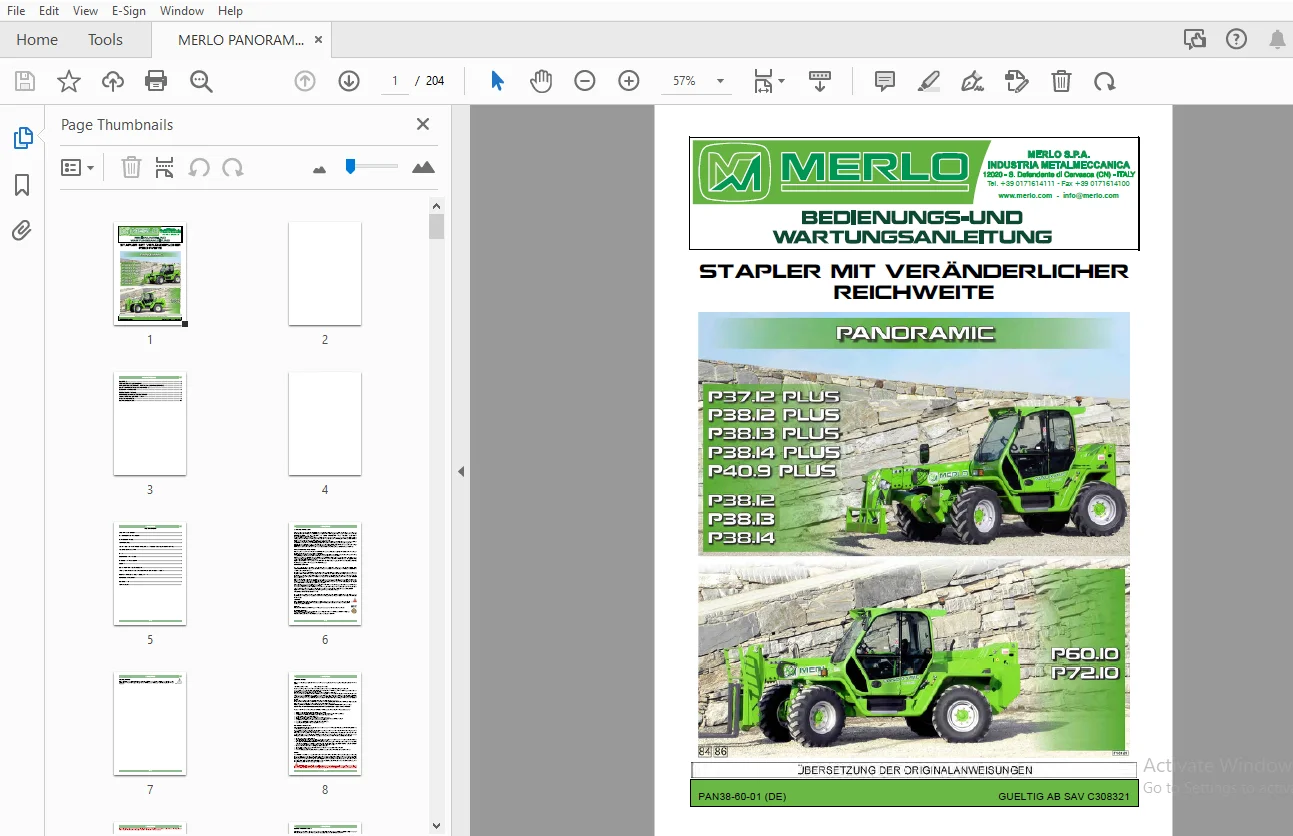Screen dimensions: 1293x836
Task: Open the thumbnail options dropdown
Action: click(x=77, y=168)
